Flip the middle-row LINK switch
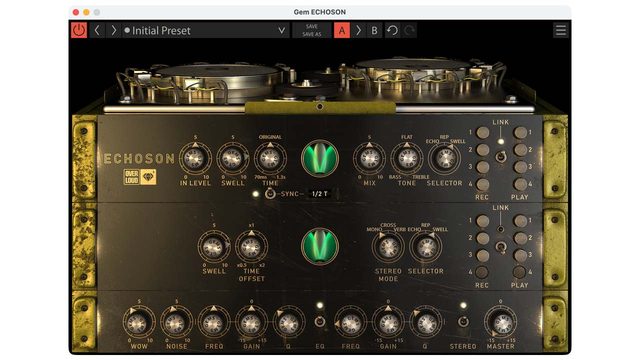The height and width of the screenshot is (360, 640). point(501,247)
